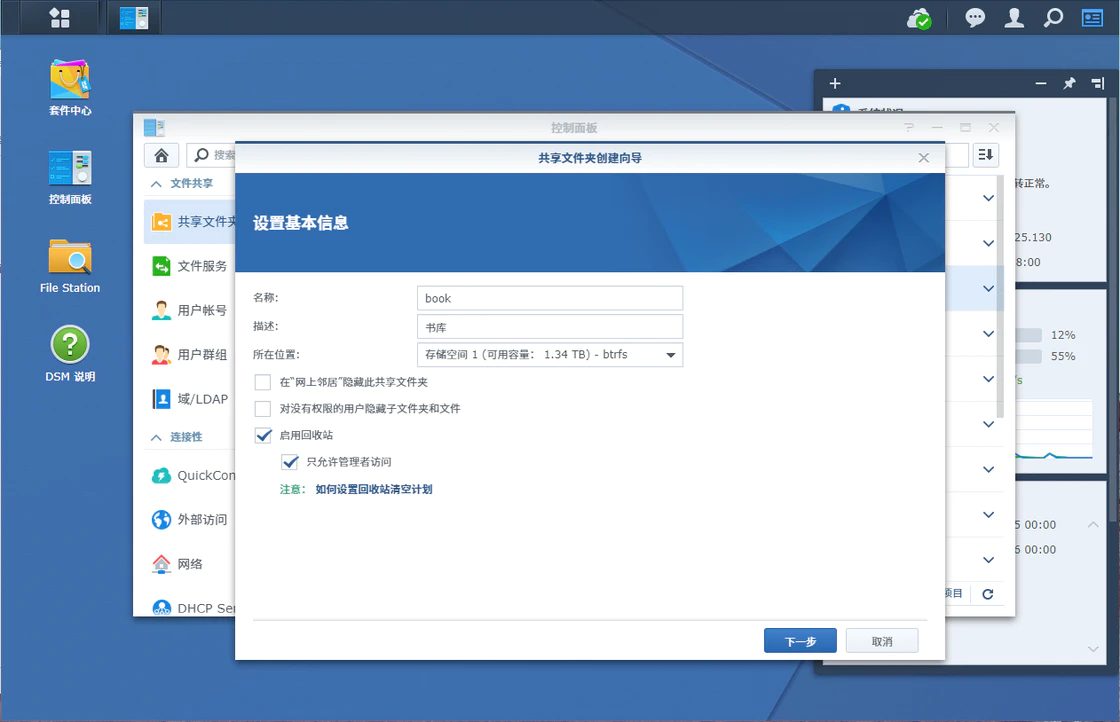Screen dimensions: 1120x722
Task: Open the notifications chat bubble icon
Action: click(x=974, y=17)
